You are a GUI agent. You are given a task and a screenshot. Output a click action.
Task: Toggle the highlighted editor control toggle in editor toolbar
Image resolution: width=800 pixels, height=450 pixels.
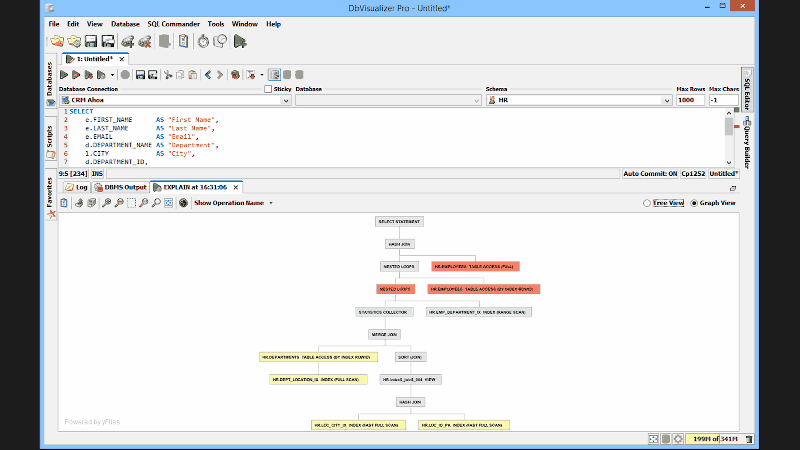[274, 75]
